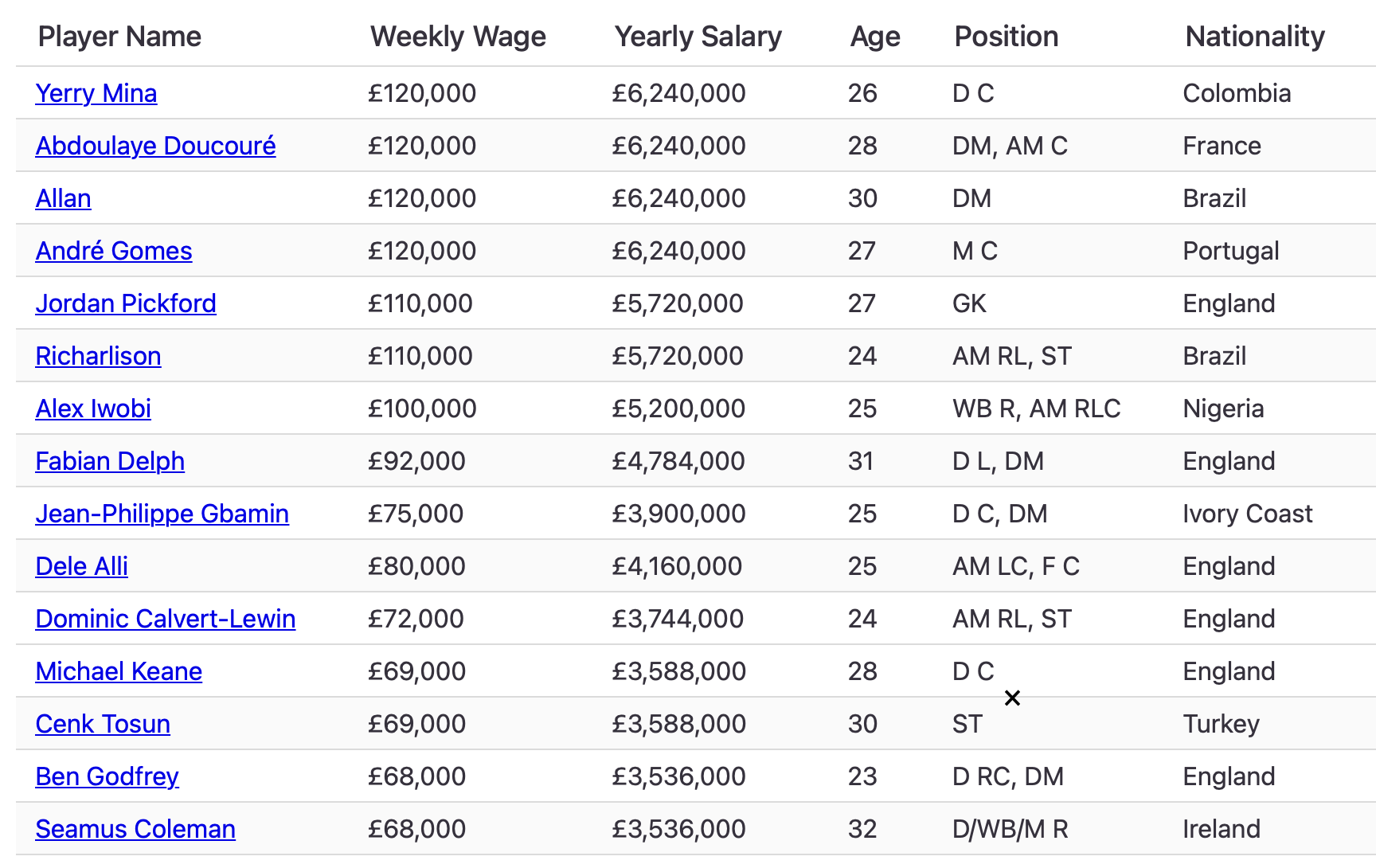Click the Ben Godfrey link
Viewport: 1376px width, 868px height.
[107, 776]
